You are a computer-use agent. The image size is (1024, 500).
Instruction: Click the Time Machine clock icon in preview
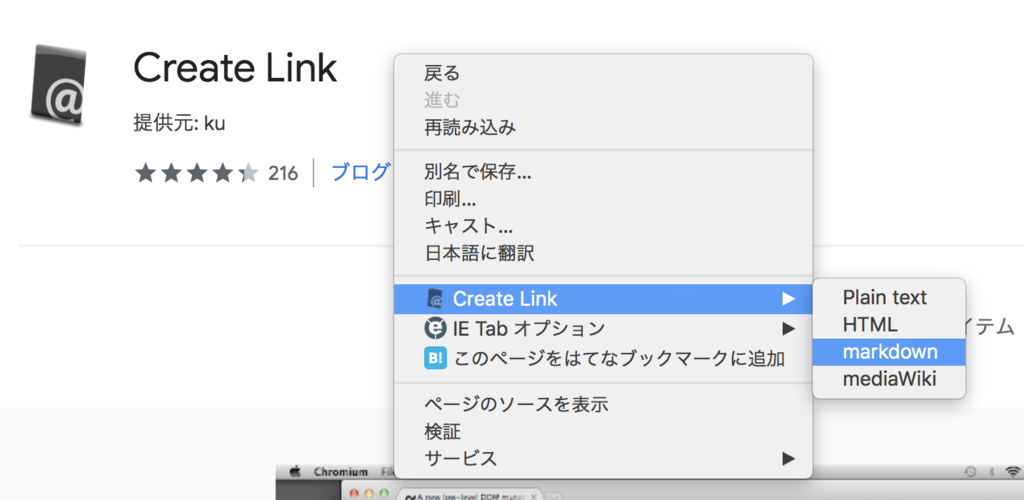click(970, 471)
